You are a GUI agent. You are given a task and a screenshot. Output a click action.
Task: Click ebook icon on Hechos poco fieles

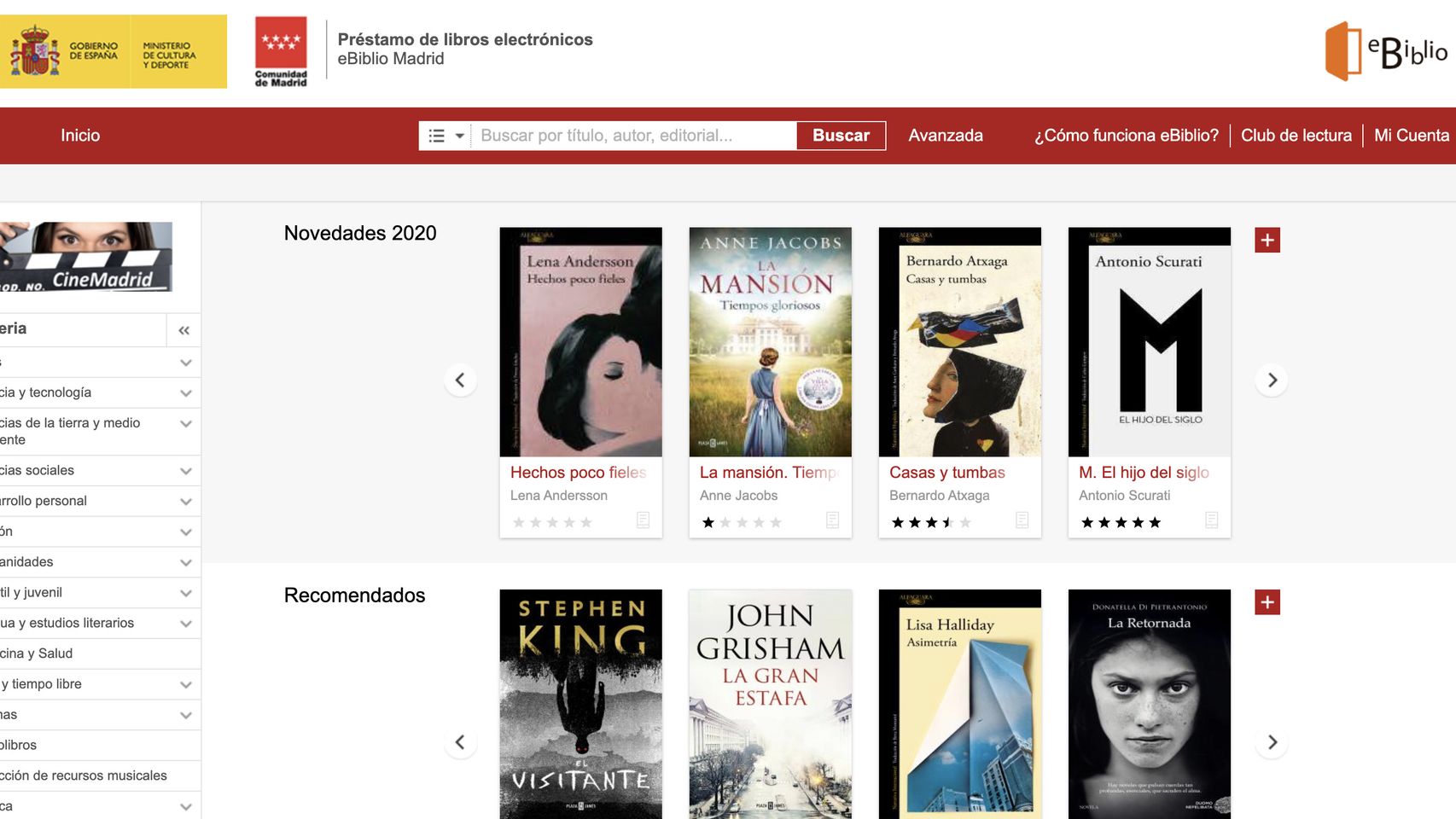[644, 520]
